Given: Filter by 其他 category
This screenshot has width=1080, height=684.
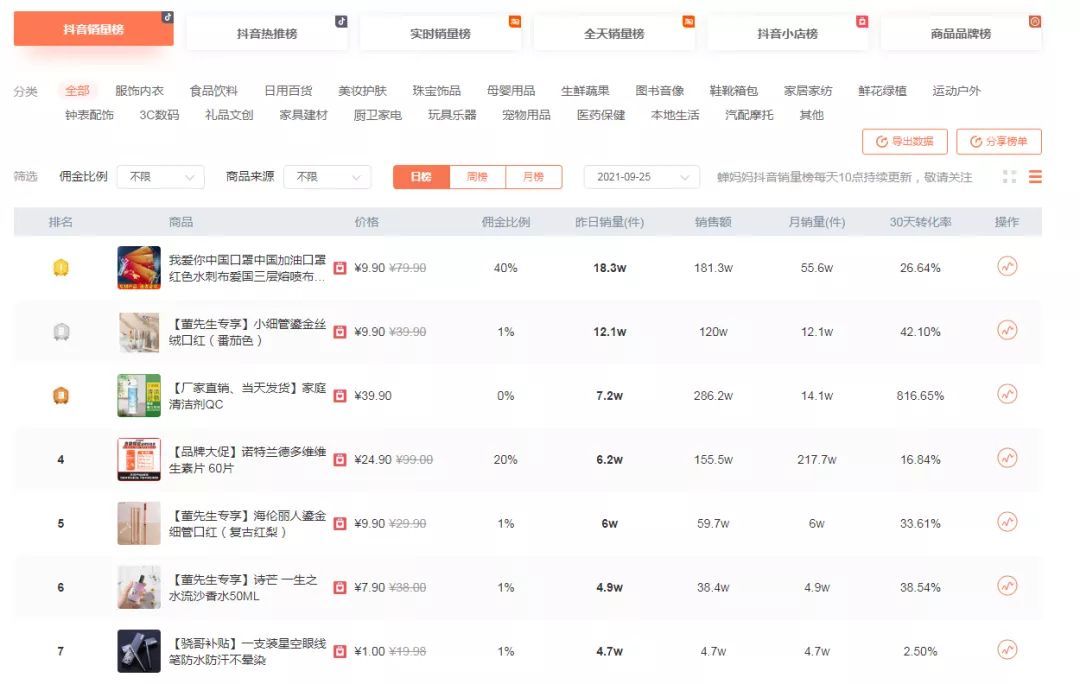Looking at the screenshot, I should click(811, 114).
